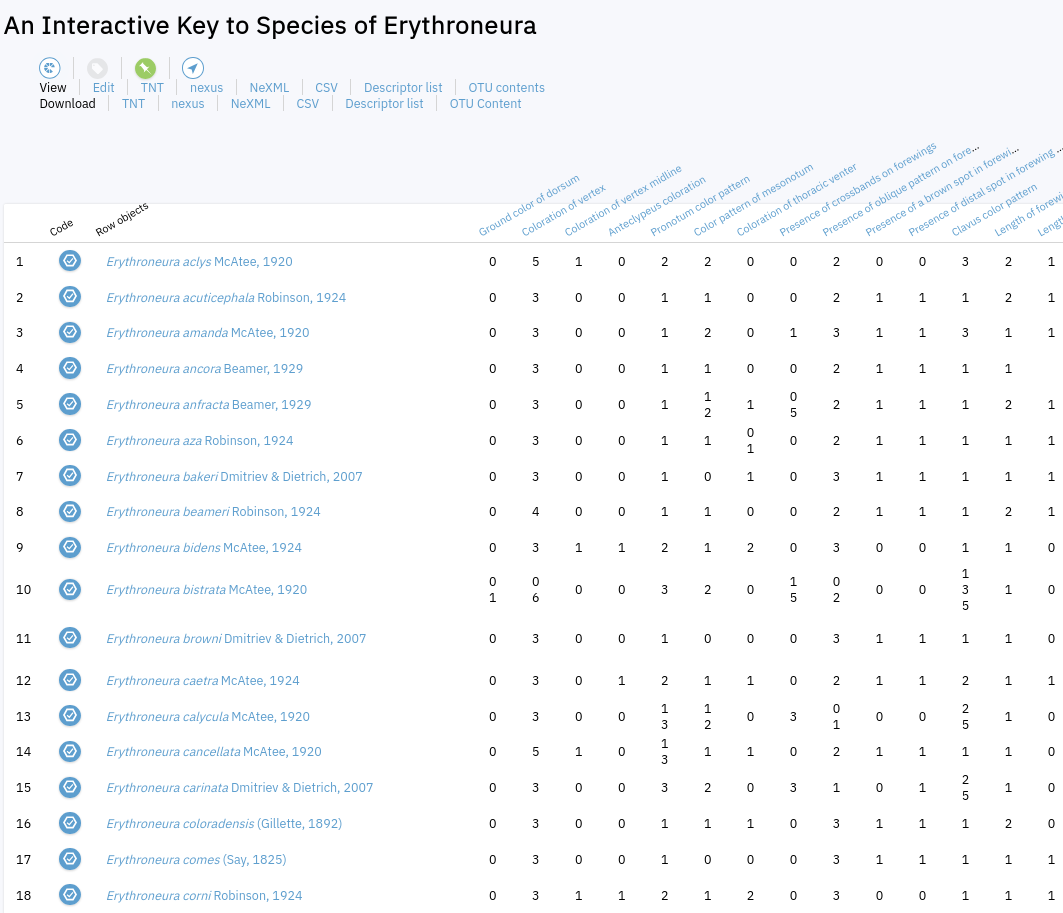
Task: Open Erythroneura carinata Dmitriev & Dietrich link
Action: coord(239,788)
